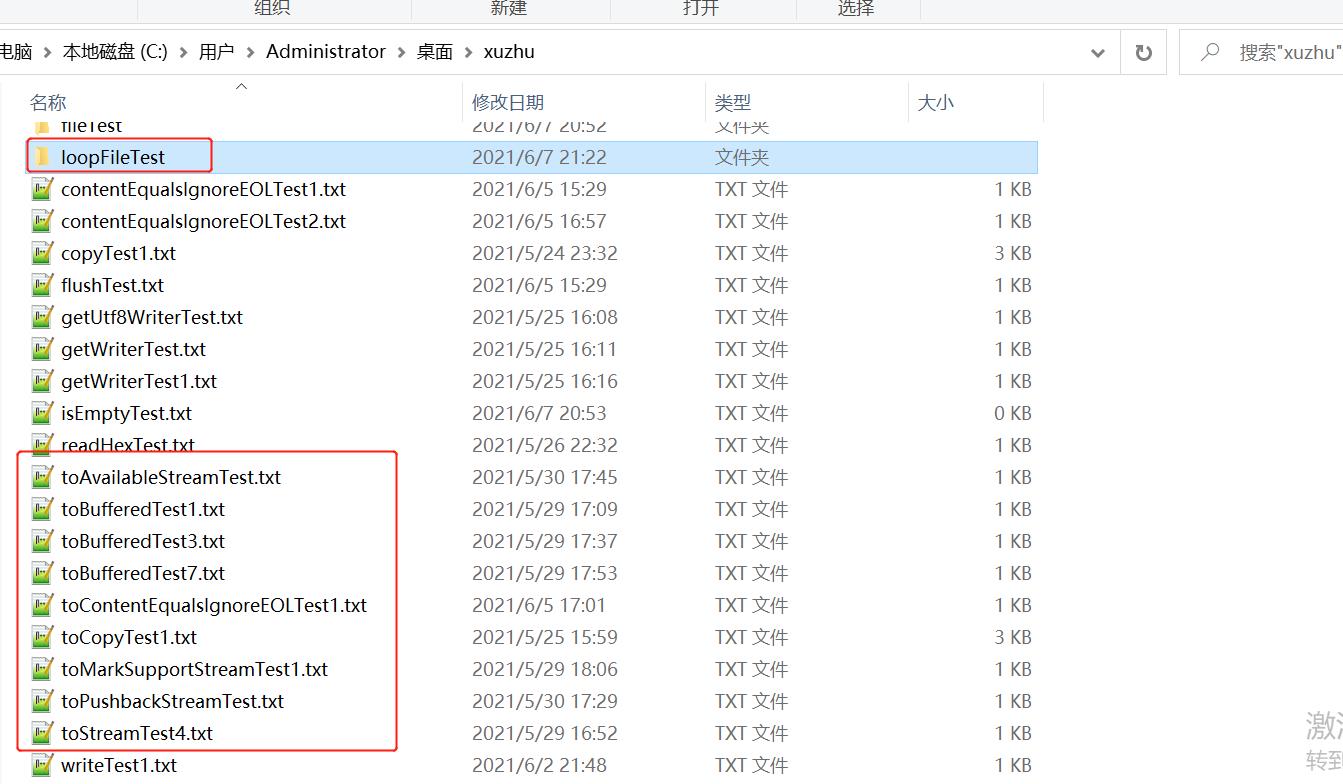The height and width of the screenshot is (784, 1343).
Task: Expand chevron after 用户 breadcrumb
Action: click(x=250, y=52)
